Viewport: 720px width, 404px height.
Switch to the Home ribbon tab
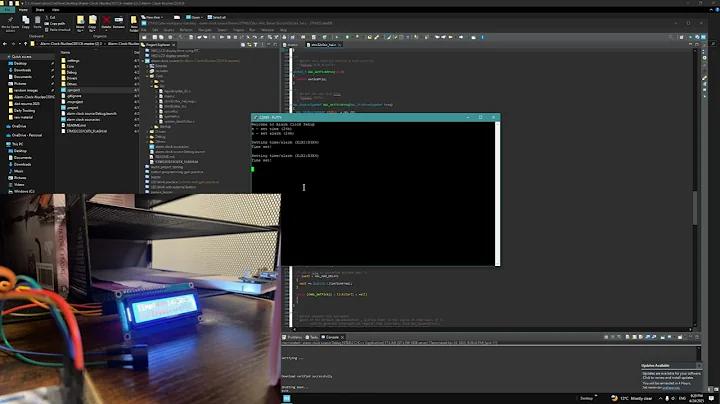click(23, 10)
